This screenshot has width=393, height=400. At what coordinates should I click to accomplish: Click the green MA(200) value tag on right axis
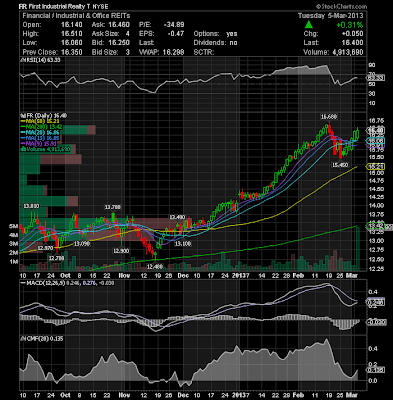click(x=376, y=226)
